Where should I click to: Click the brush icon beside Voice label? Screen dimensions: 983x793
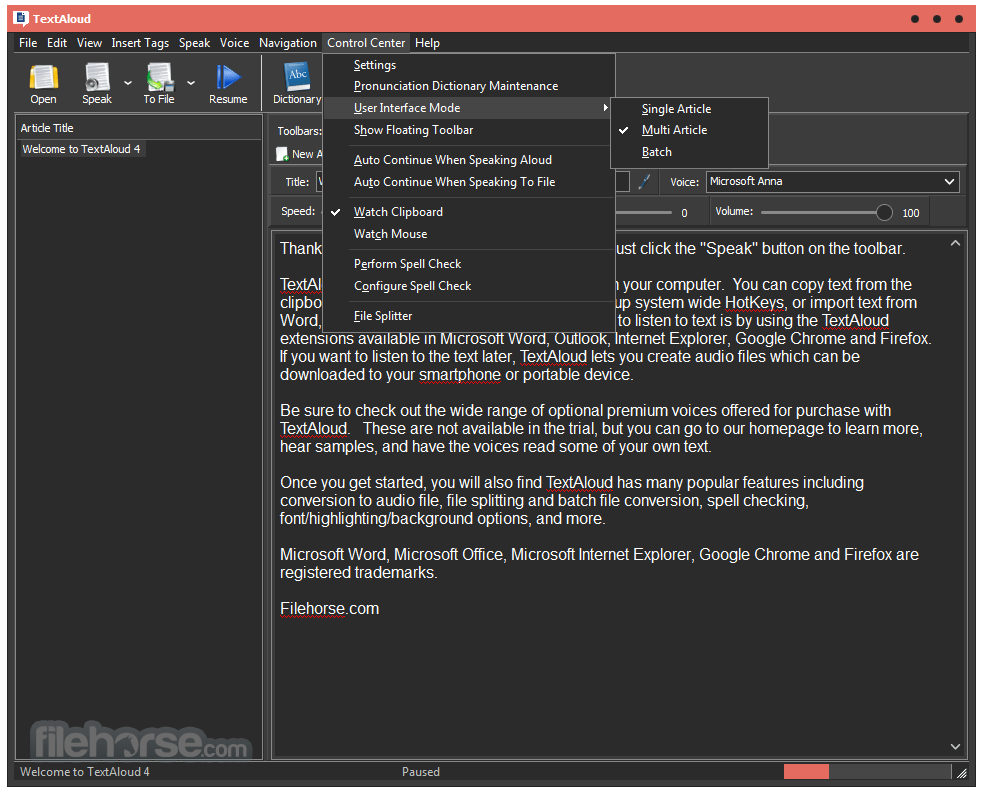(x=644, y=182)
